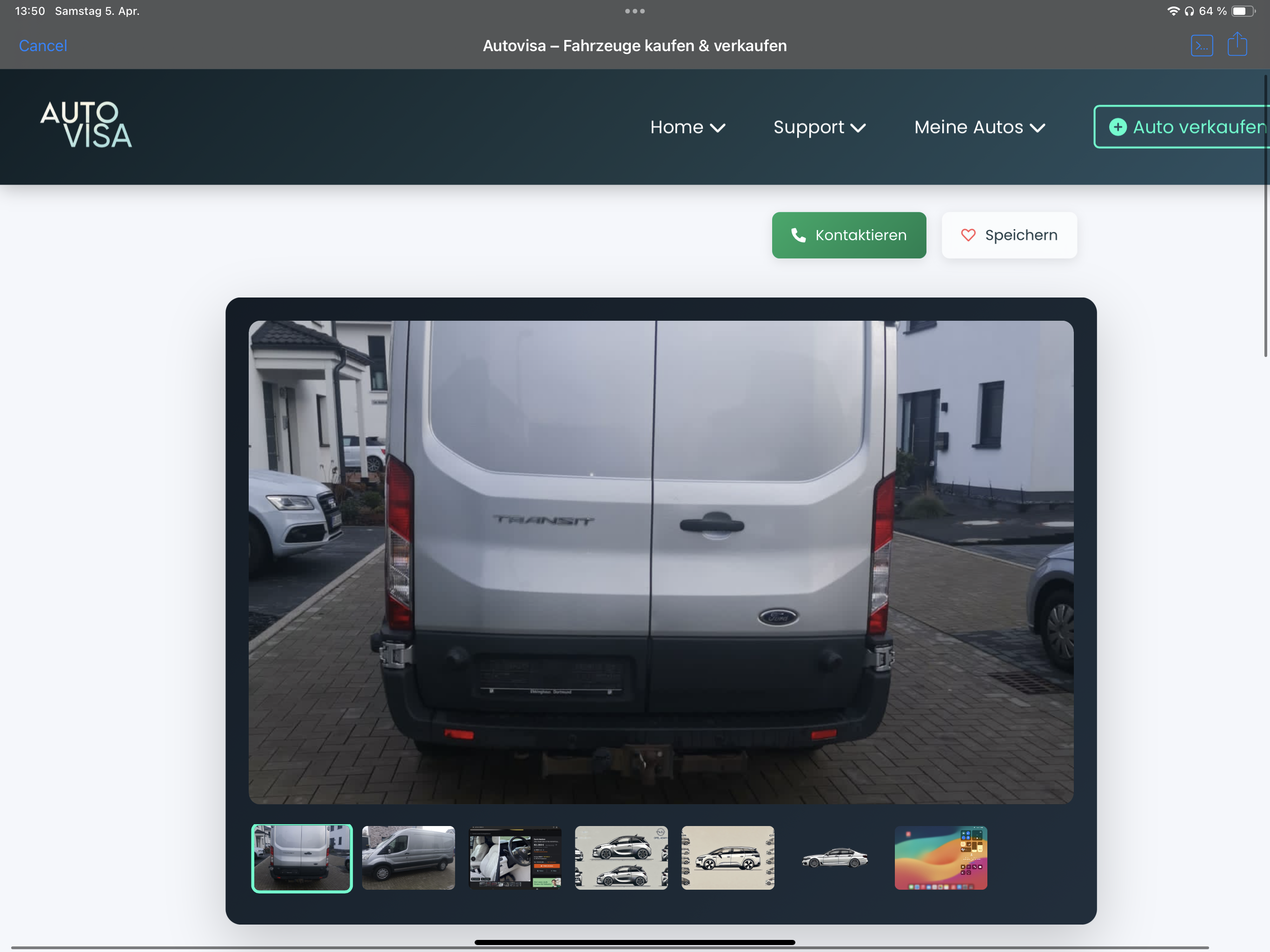Click the vertical scrollbar on right edge
The image size is (1270, 952).
(x=1265, y=215)
